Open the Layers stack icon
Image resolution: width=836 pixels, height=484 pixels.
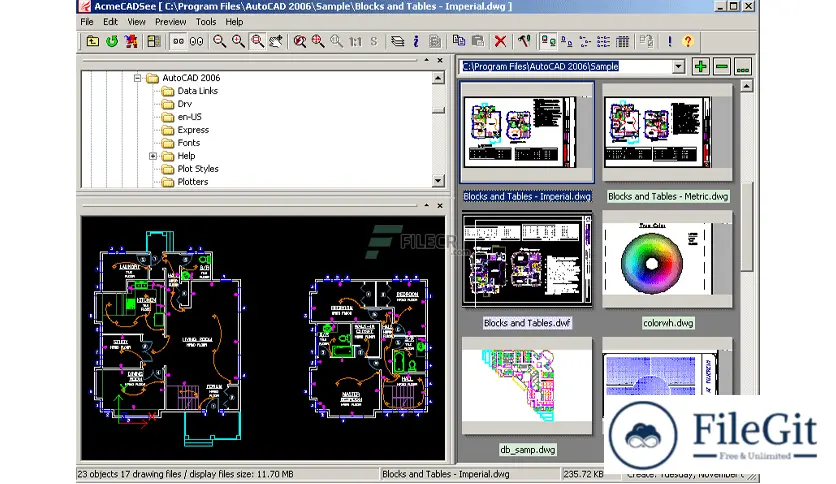coord(397,41)
